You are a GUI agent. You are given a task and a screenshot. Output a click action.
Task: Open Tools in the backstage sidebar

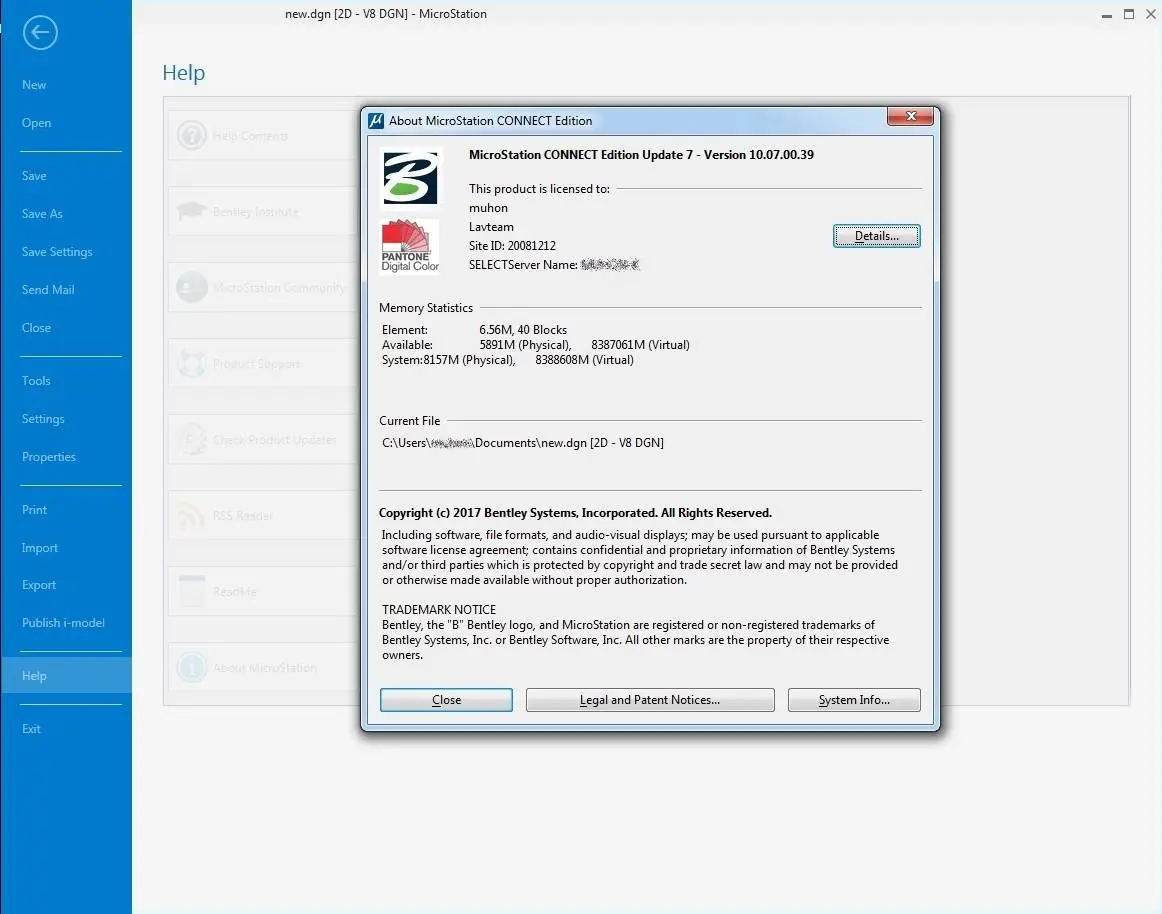click(36, 381)
